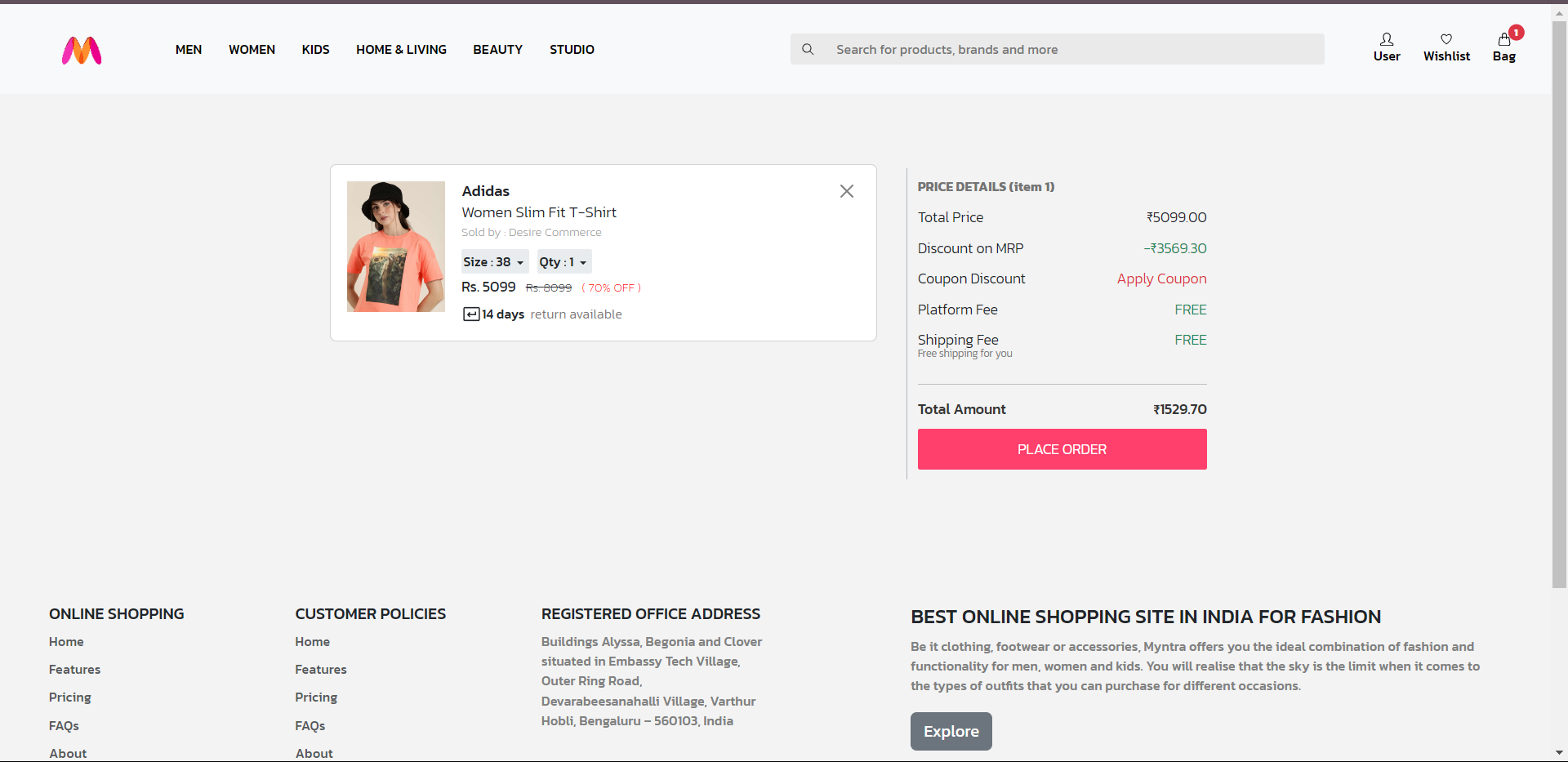Open the KIDS menu
Viewport: 1568px width, 762px height.
pos(316,50)
